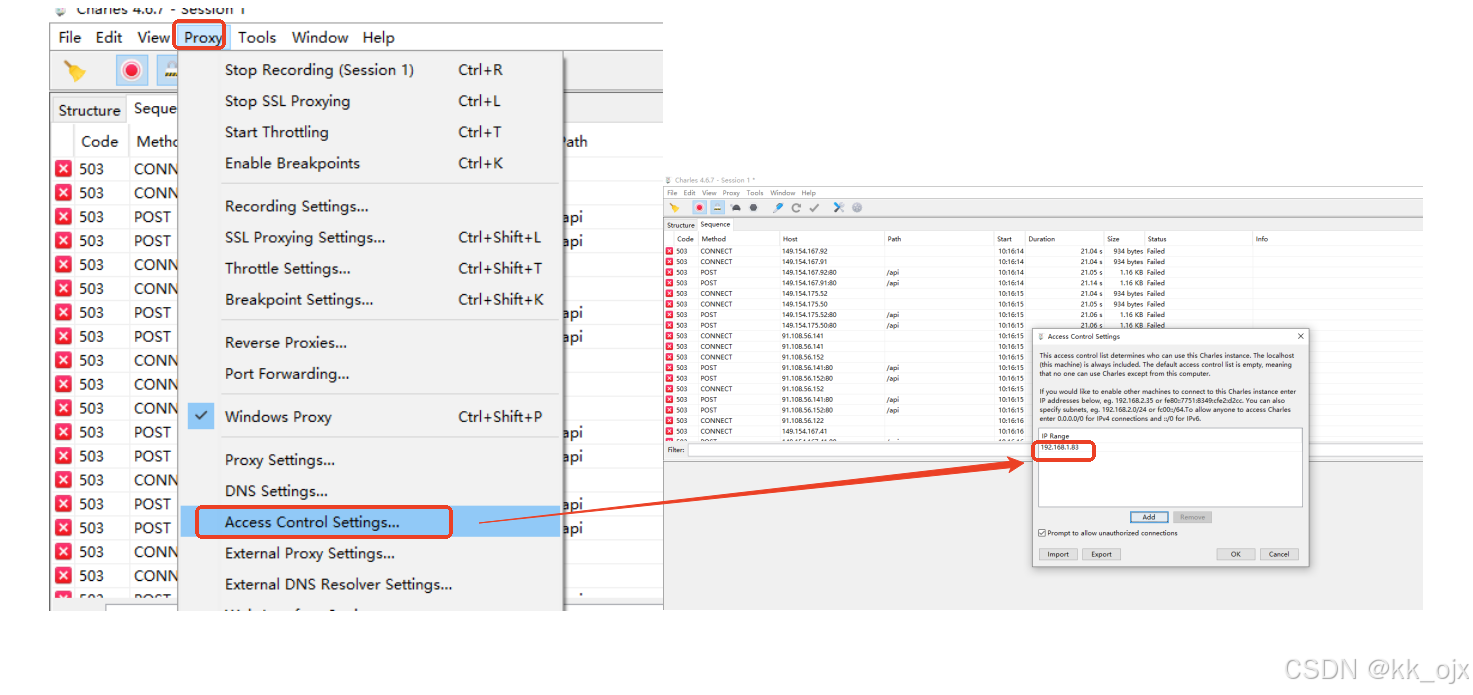This screenshot has height=695, width=1473.
Task: Click Cancel in Access Control Settings dialog
Action: pos(1279,554)
